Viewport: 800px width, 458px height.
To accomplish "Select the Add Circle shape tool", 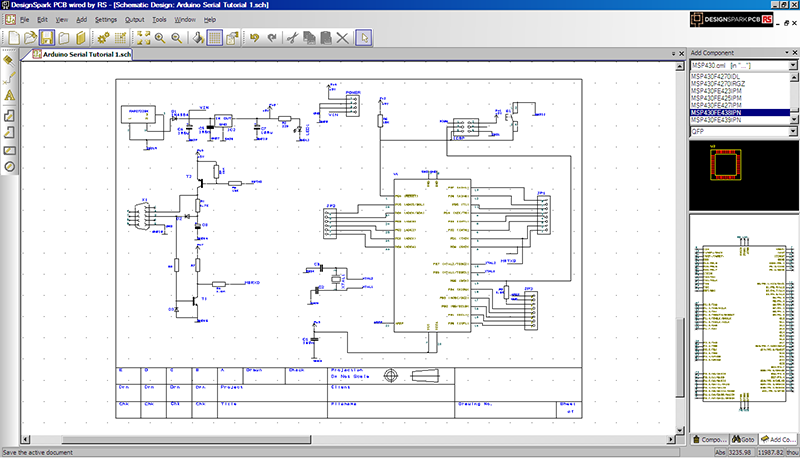I will [9, 166].
